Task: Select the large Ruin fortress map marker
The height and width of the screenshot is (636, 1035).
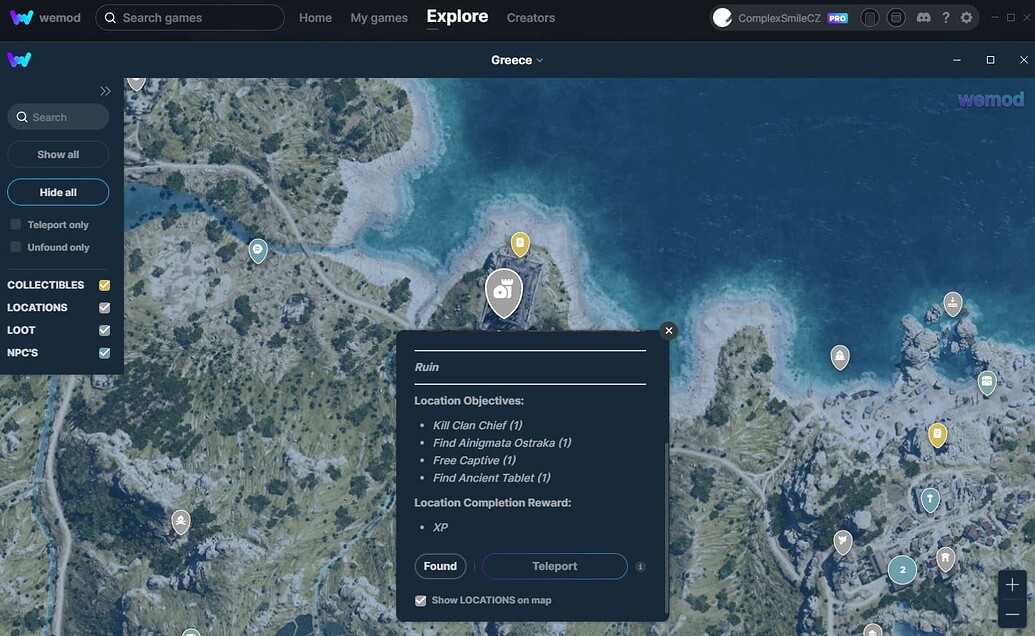Action: [x=504, y=291]
